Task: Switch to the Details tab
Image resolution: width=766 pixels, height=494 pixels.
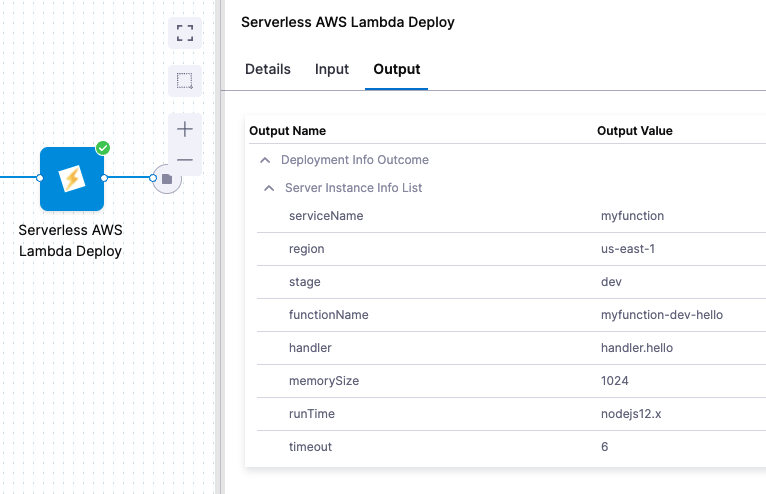Action: 268,69
